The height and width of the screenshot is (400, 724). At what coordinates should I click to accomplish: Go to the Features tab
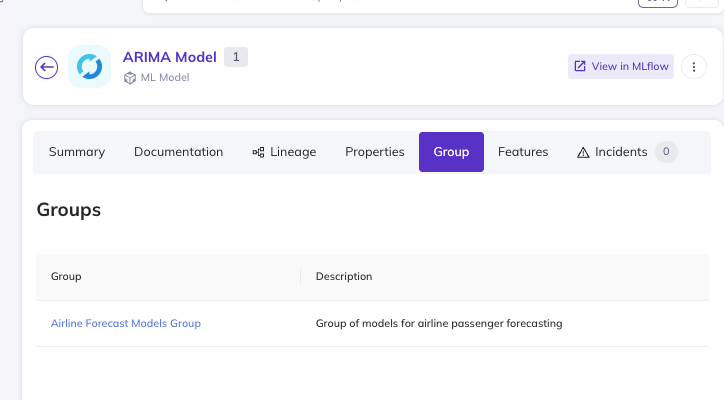point(523,152)
